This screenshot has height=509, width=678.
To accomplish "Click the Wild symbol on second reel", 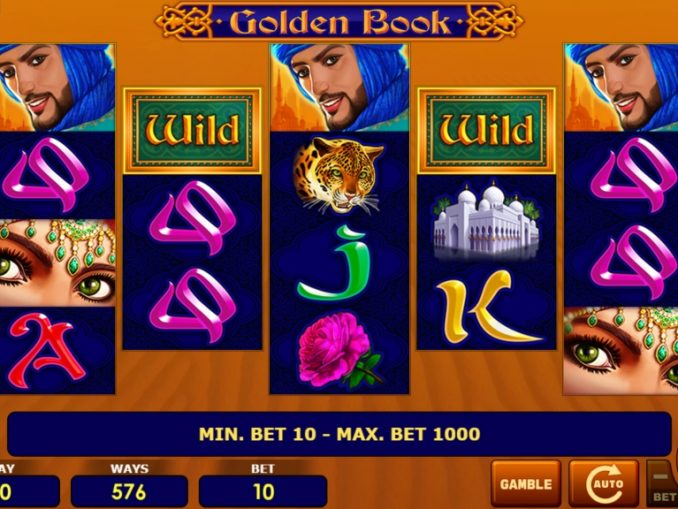I will click(x=192, y=131).
